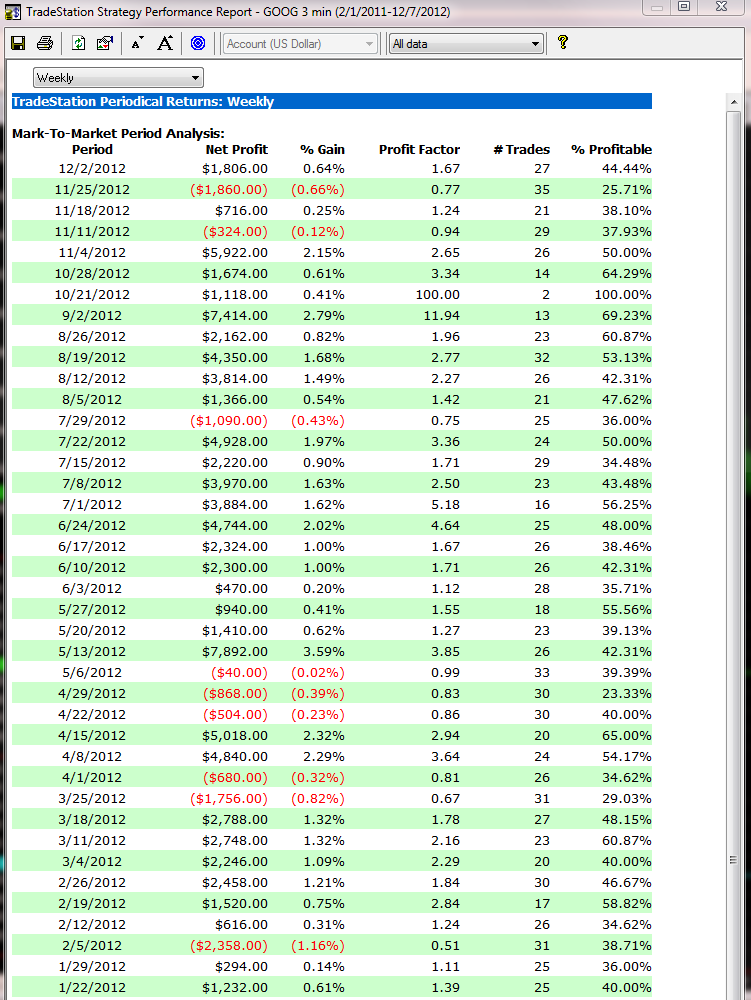Click the decrease font size icon
Screen dimensions: 751x1000
pos(137,43)
